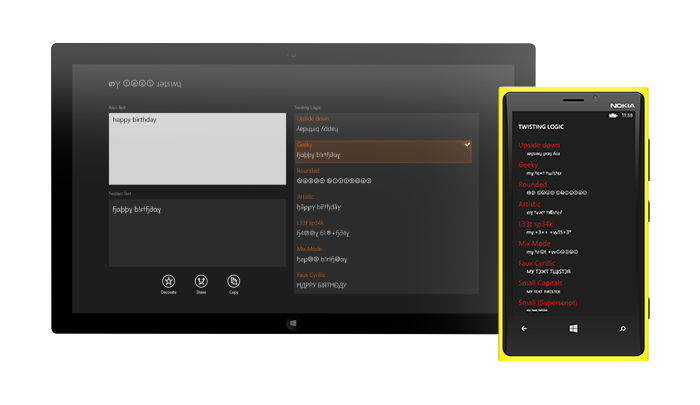Screen dimensions: 700x405
Task: Click the Decorate star icon
Action: pos(169,281)
